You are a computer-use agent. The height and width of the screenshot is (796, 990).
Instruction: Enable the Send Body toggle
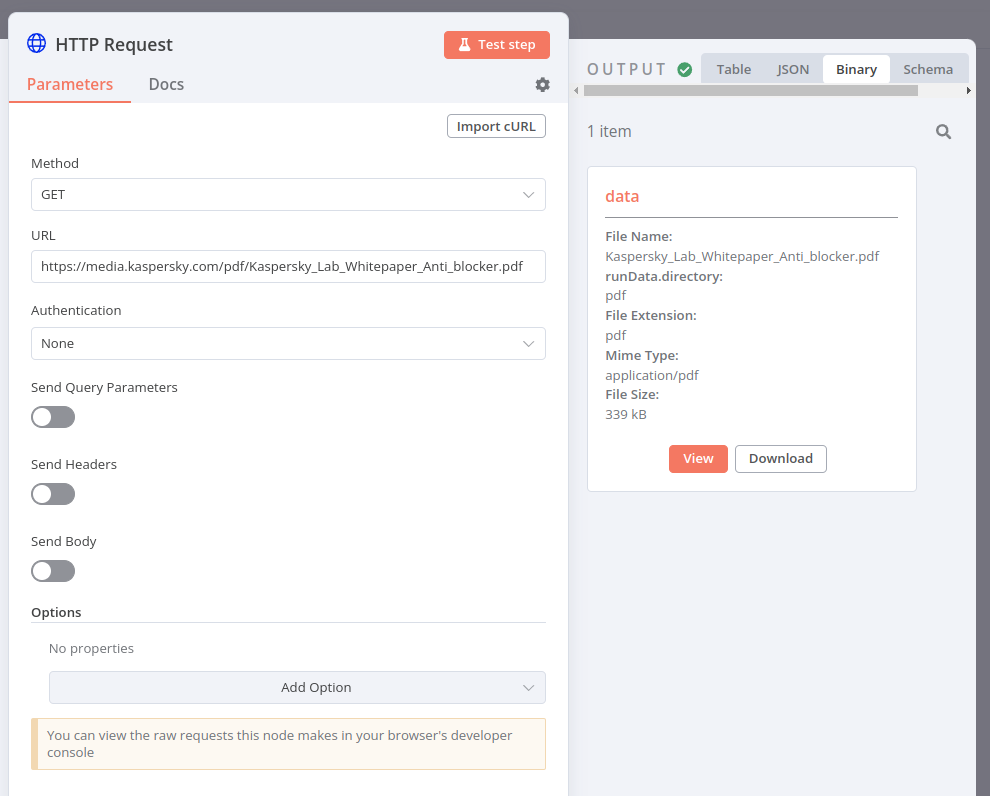tap(53, 571)
